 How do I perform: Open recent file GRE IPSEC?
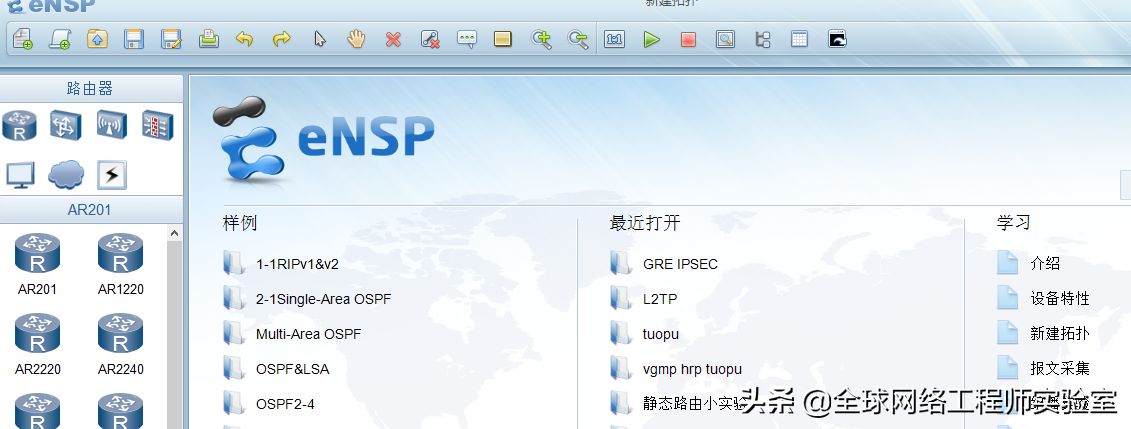(x=679, y=264)
